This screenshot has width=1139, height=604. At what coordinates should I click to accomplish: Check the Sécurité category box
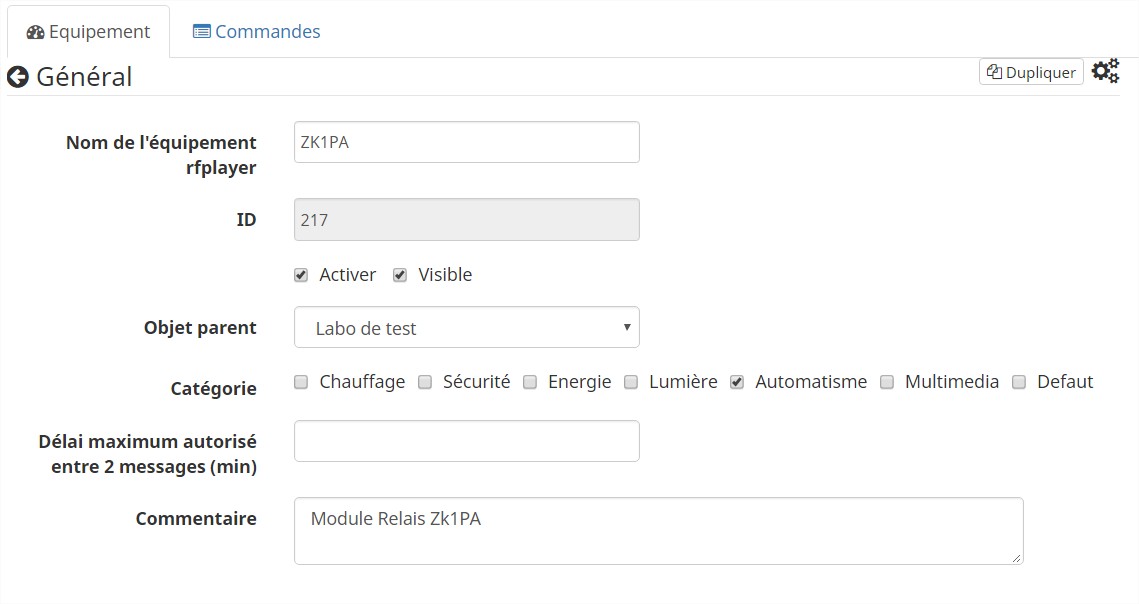pyautogui.click(x=425, y=382)
